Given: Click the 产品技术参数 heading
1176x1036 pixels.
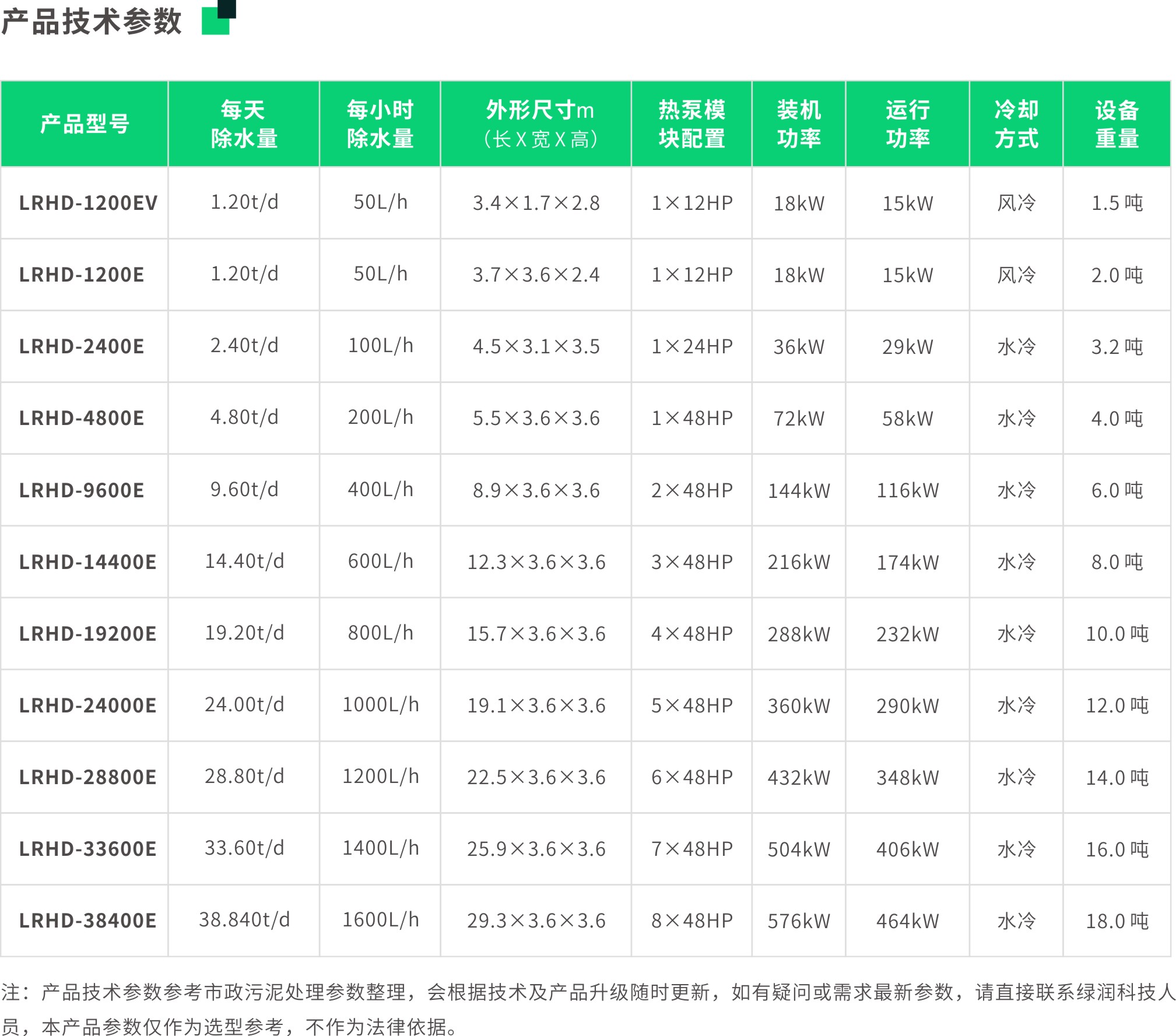Looking at the screenshot, I should 92,22.
